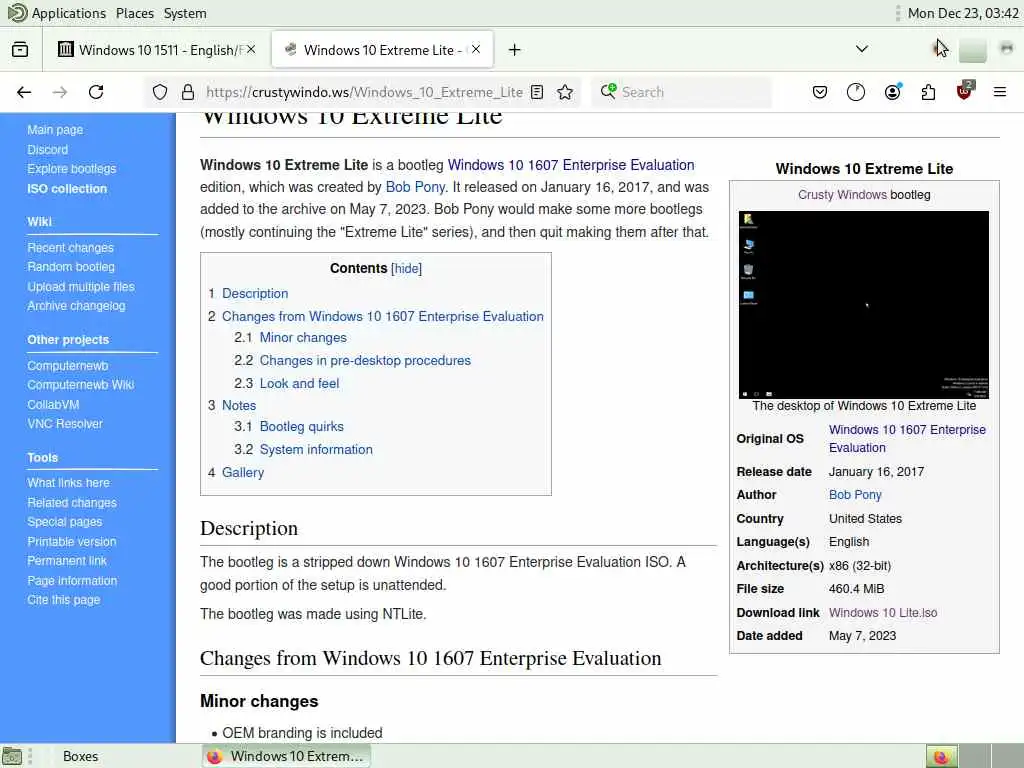Open the tracking protection shield icon
1024x768 pixels.
[160, 92]
